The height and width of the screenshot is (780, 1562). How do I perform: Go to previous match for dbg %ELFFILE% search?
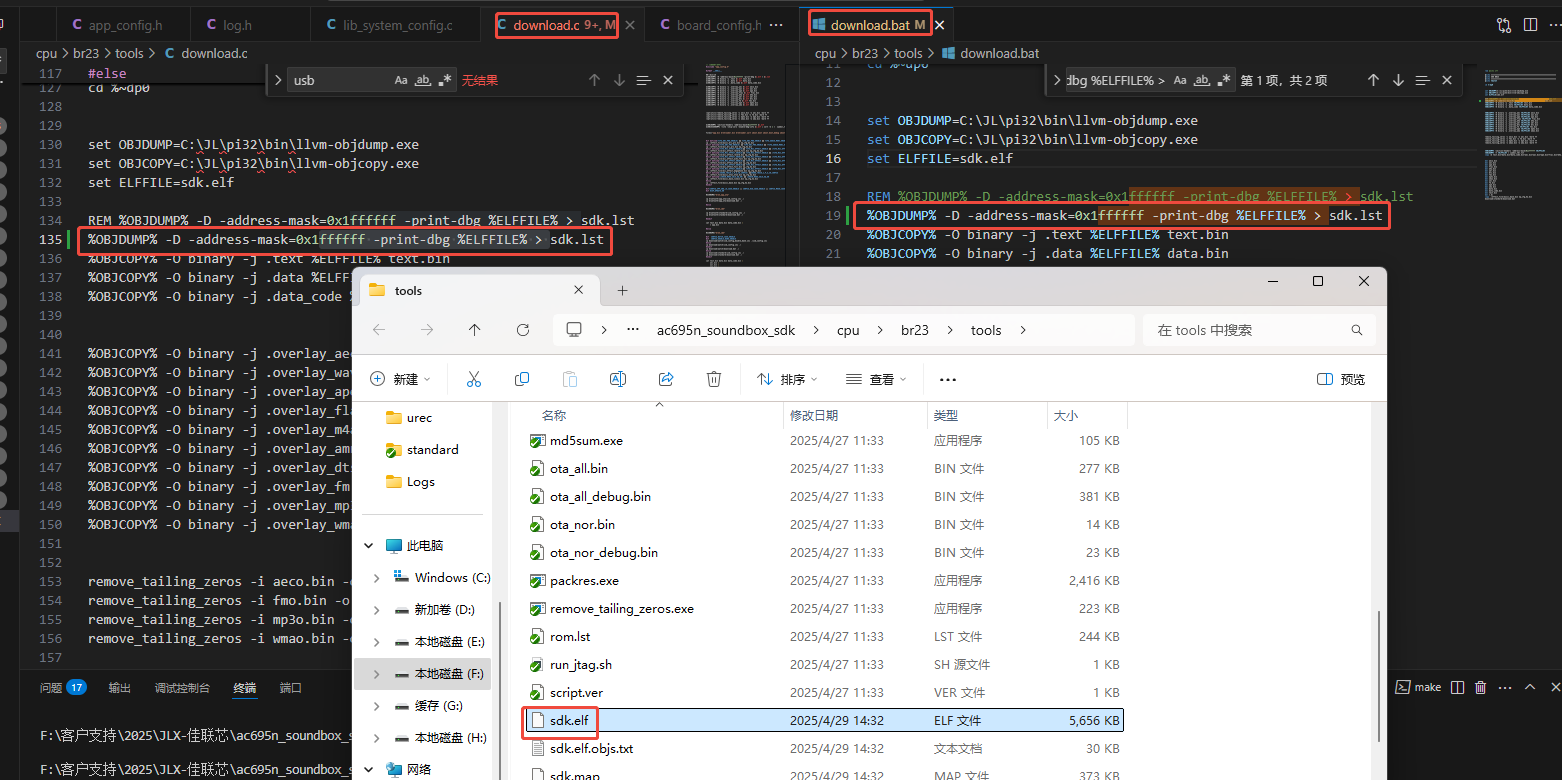1373,80
